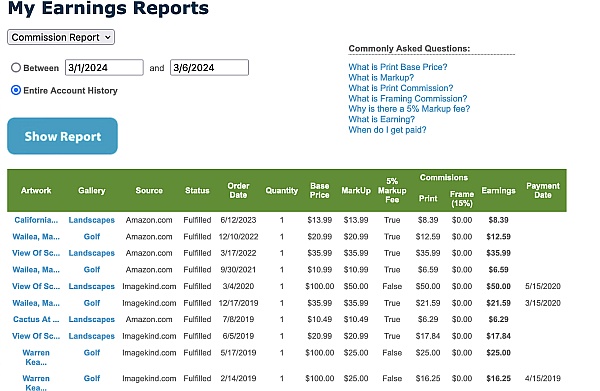Click the start date field showing 3/1/2024

tap(104, 67)
